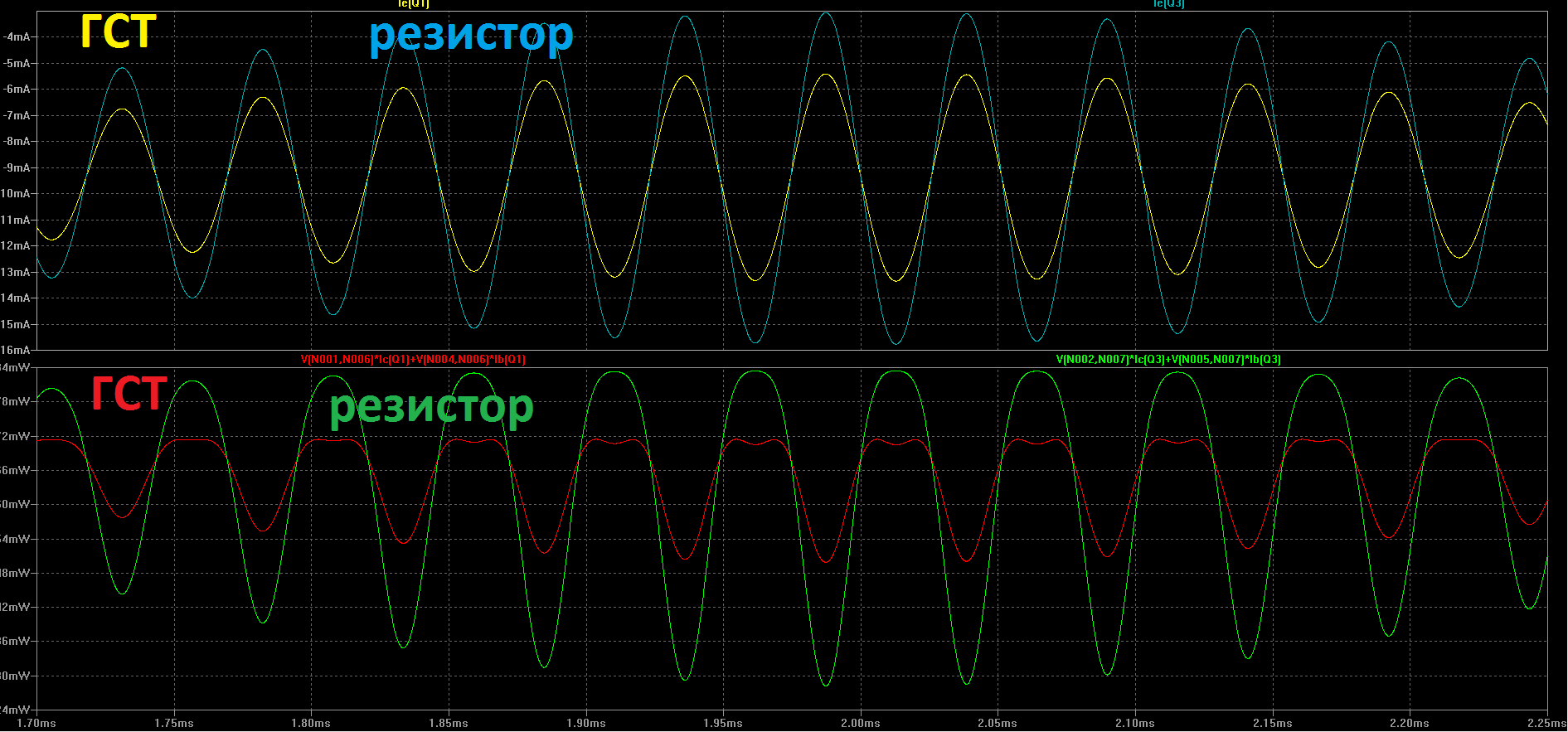Select the 1.80ms time axis tick label

pos(311,723)
